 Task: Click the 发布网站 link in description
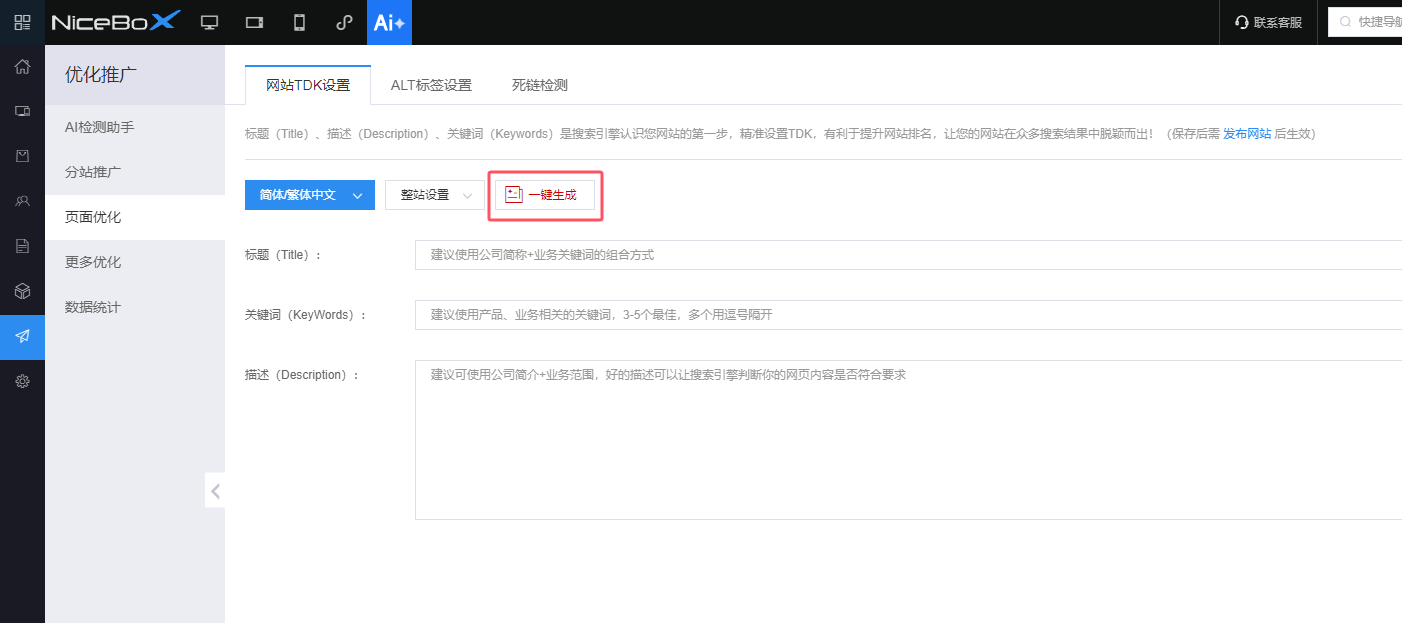pyautogui.click(x=1247, y=132)
